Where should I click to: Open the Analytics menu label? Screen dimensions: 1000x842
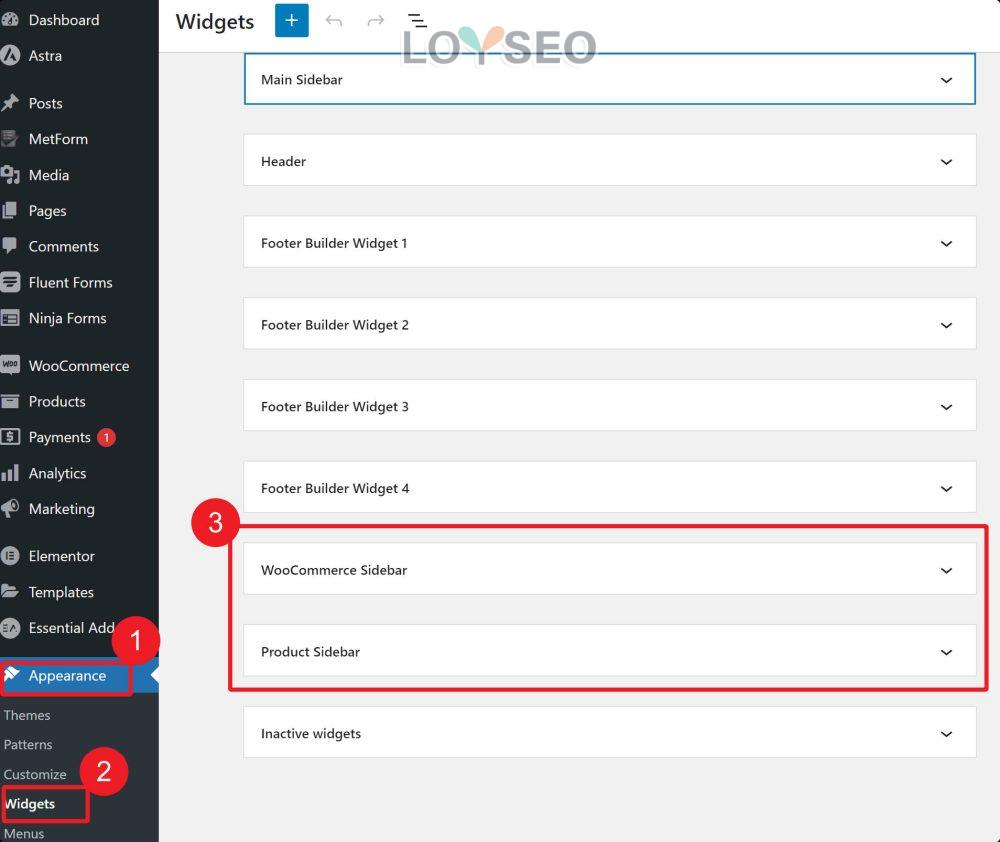pos(57,473)
